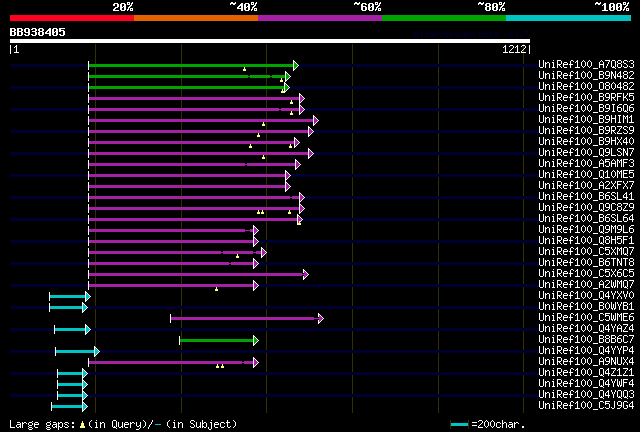640x432 pixels.
Task: Select the UniRef100_B6SL64 label
Action: [586, 218]
